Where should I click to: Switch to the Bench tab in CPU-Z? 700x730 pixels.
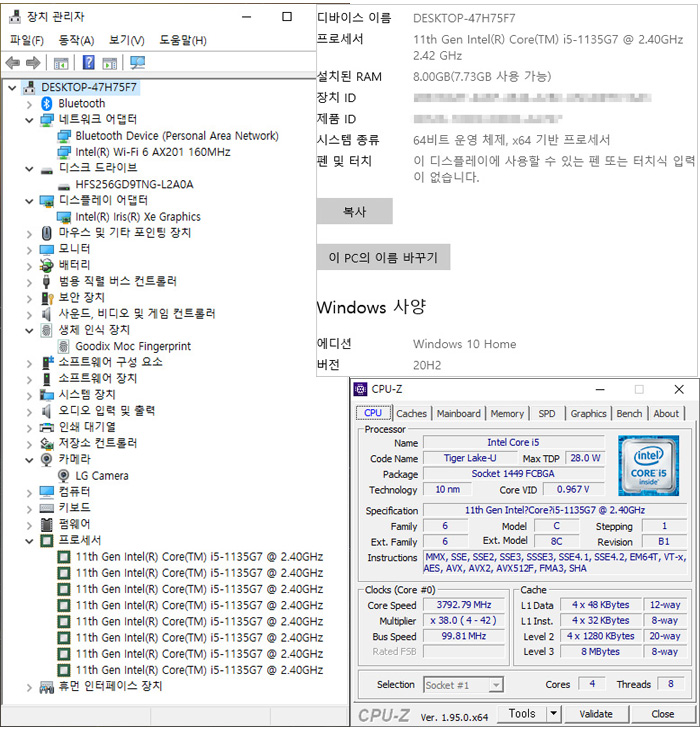(x=629, y=413)
